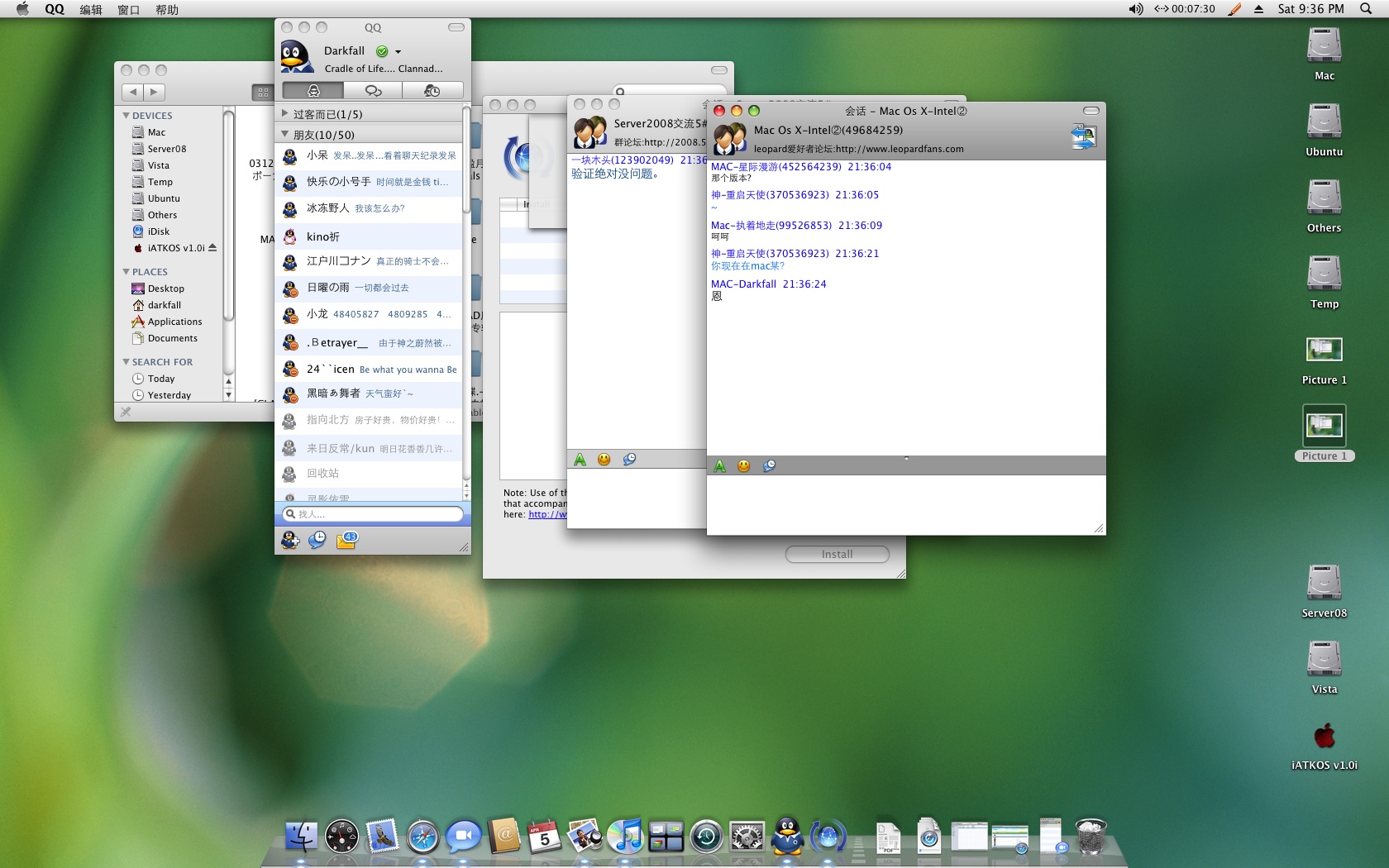The height and width of the screenshot is (868, 1389).
Task: Open the 编辑 menu
Action: [x=91, y=9]
